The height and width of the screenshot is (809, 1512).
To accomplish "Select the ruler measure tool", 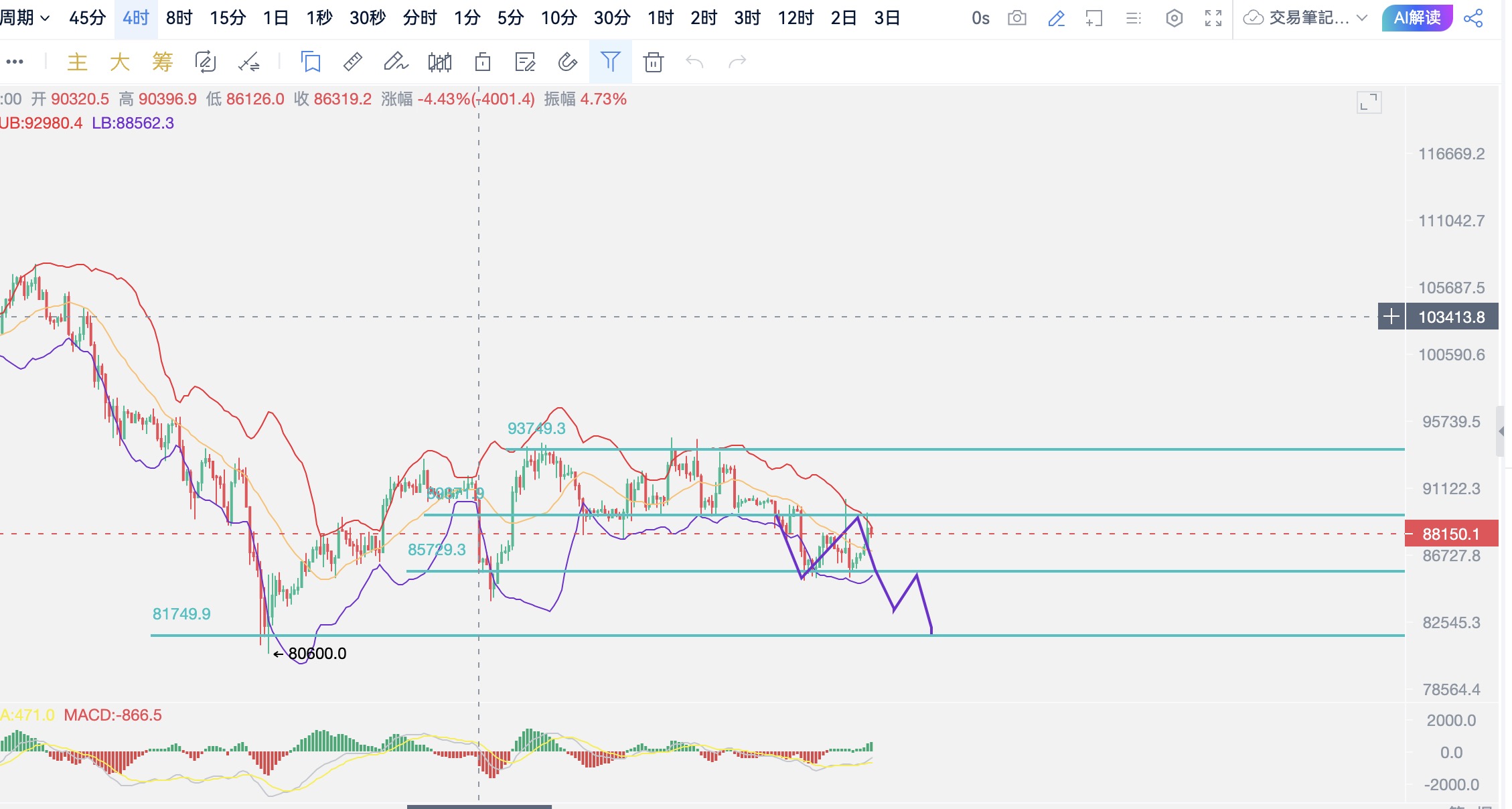I will click(x=352, y=62).
